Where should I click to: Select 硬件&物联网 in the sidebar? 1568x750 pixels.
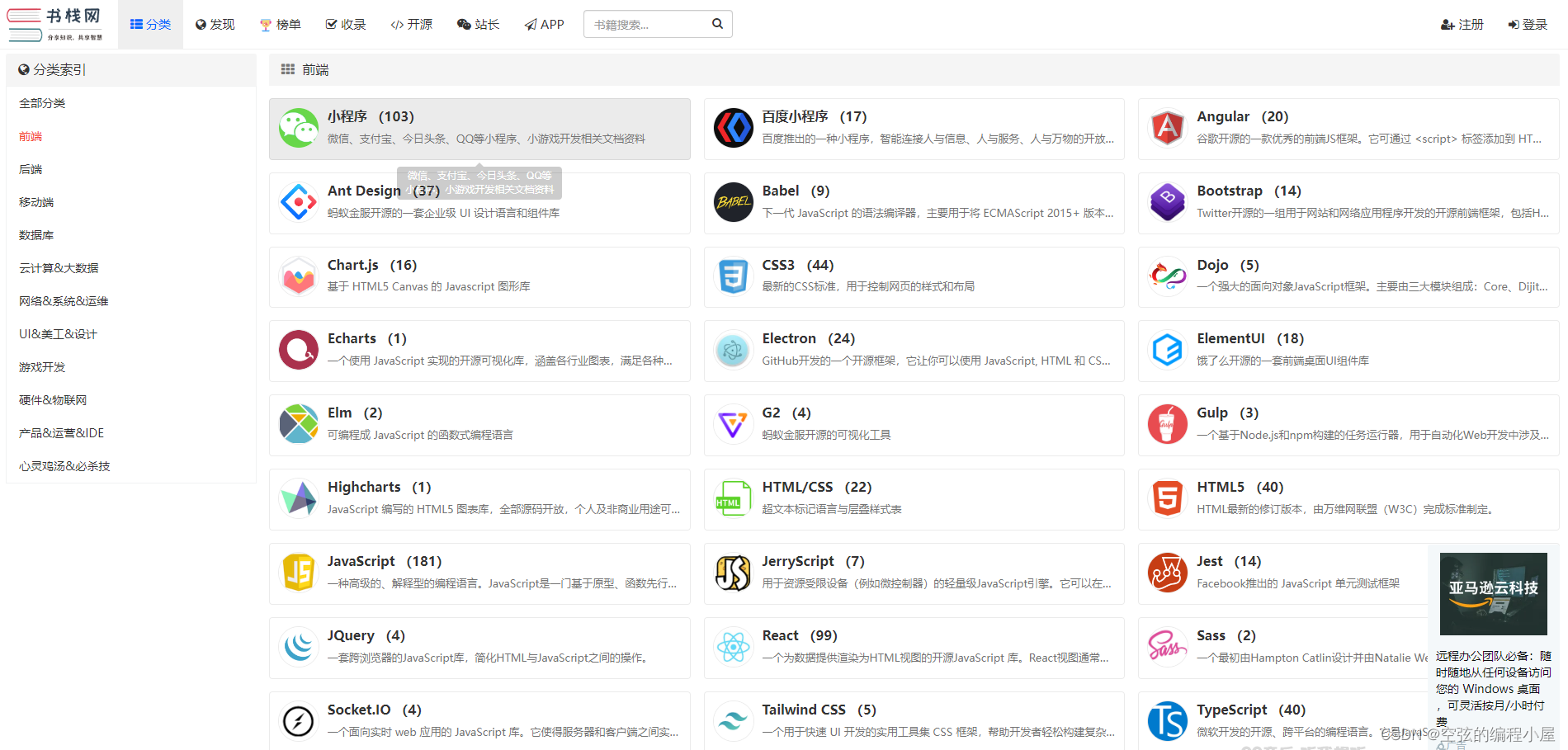pos(53,400)
